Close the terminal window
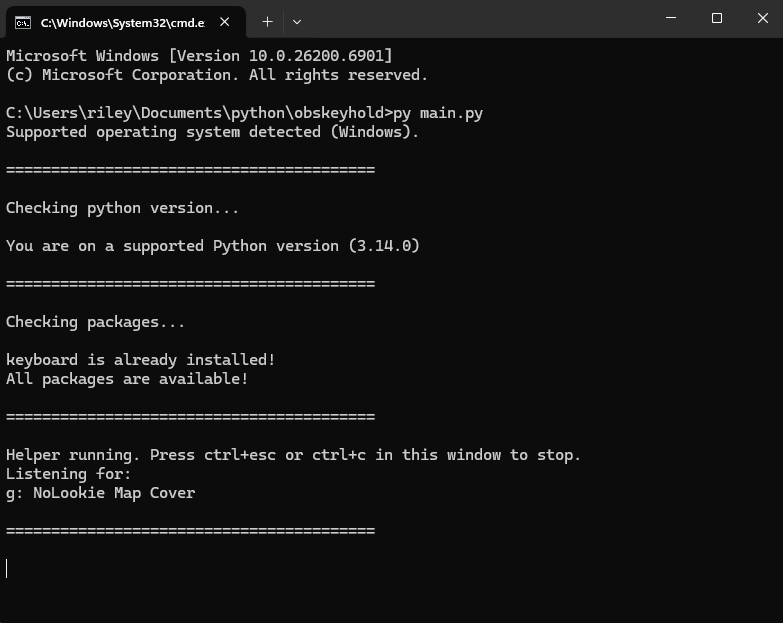 (x=759, y=18)
